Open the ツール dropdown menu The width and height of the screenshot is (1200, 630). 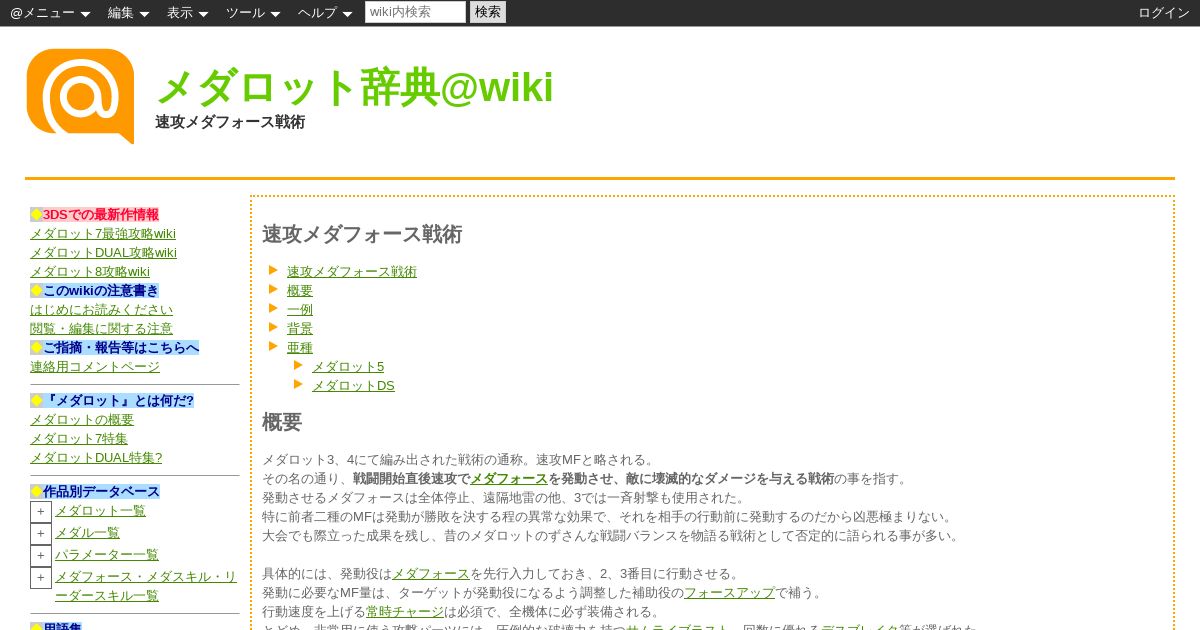[x=253, y=13]
